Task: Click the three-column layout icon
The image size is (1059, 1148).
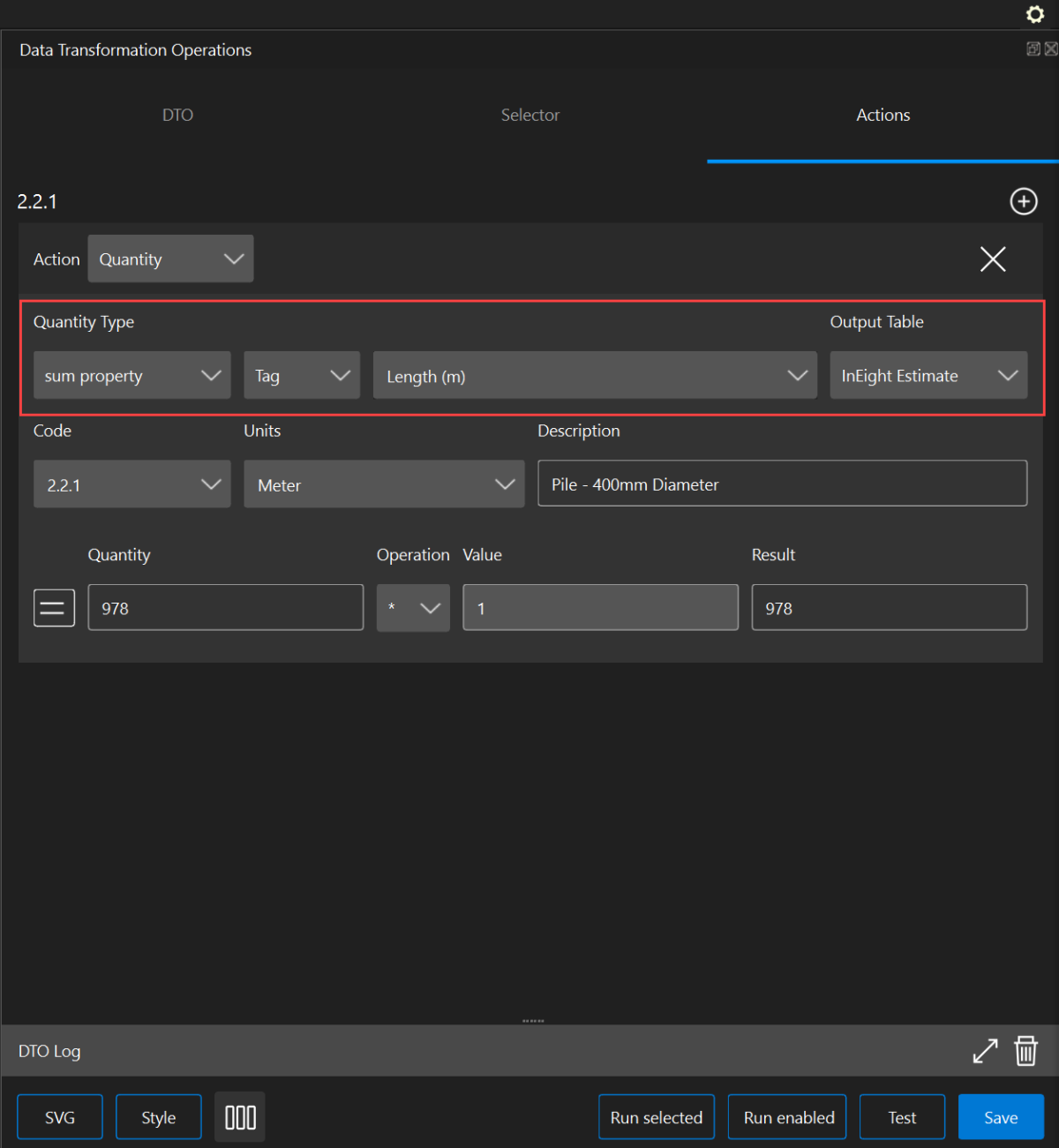Action: coord(240,1118)
